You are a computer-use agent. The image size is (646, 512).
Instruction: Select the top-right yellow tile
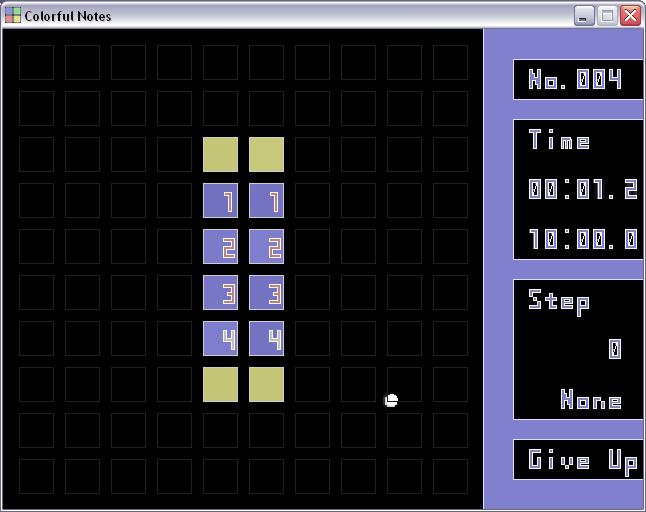tap(267, 154)
